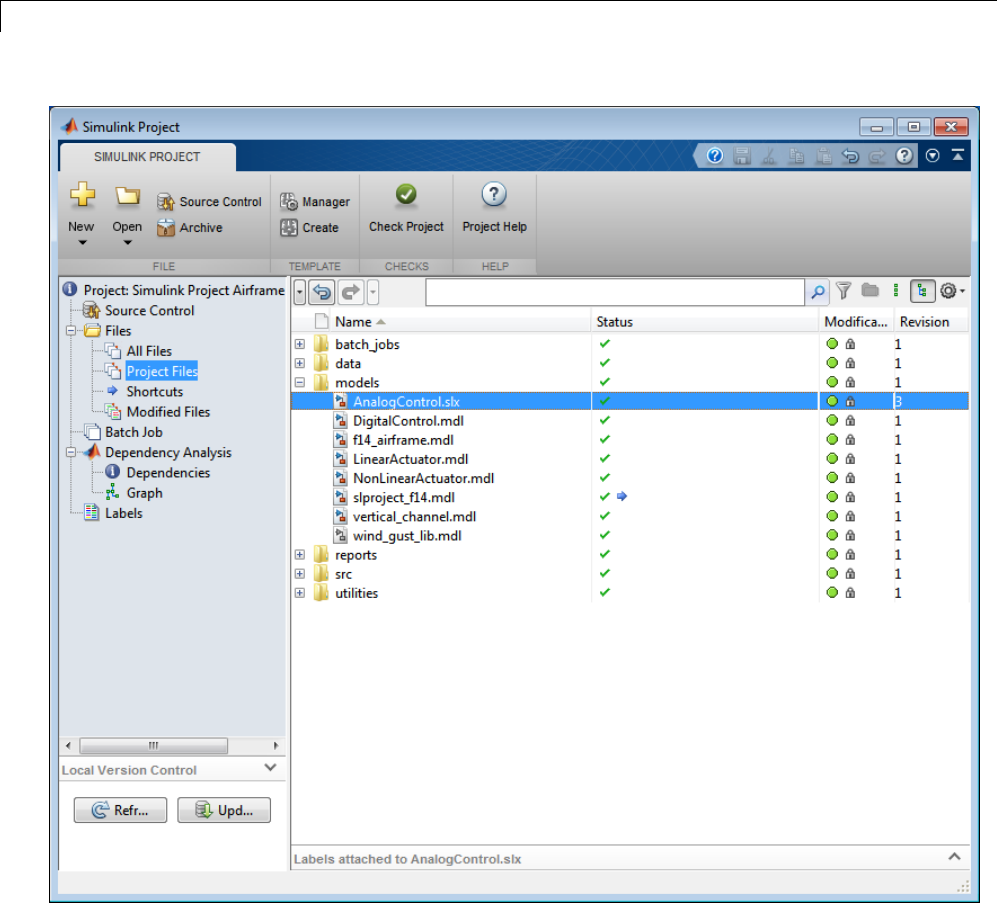
Task: Select f14_airframe.mdl file
Action: [630, 440]
